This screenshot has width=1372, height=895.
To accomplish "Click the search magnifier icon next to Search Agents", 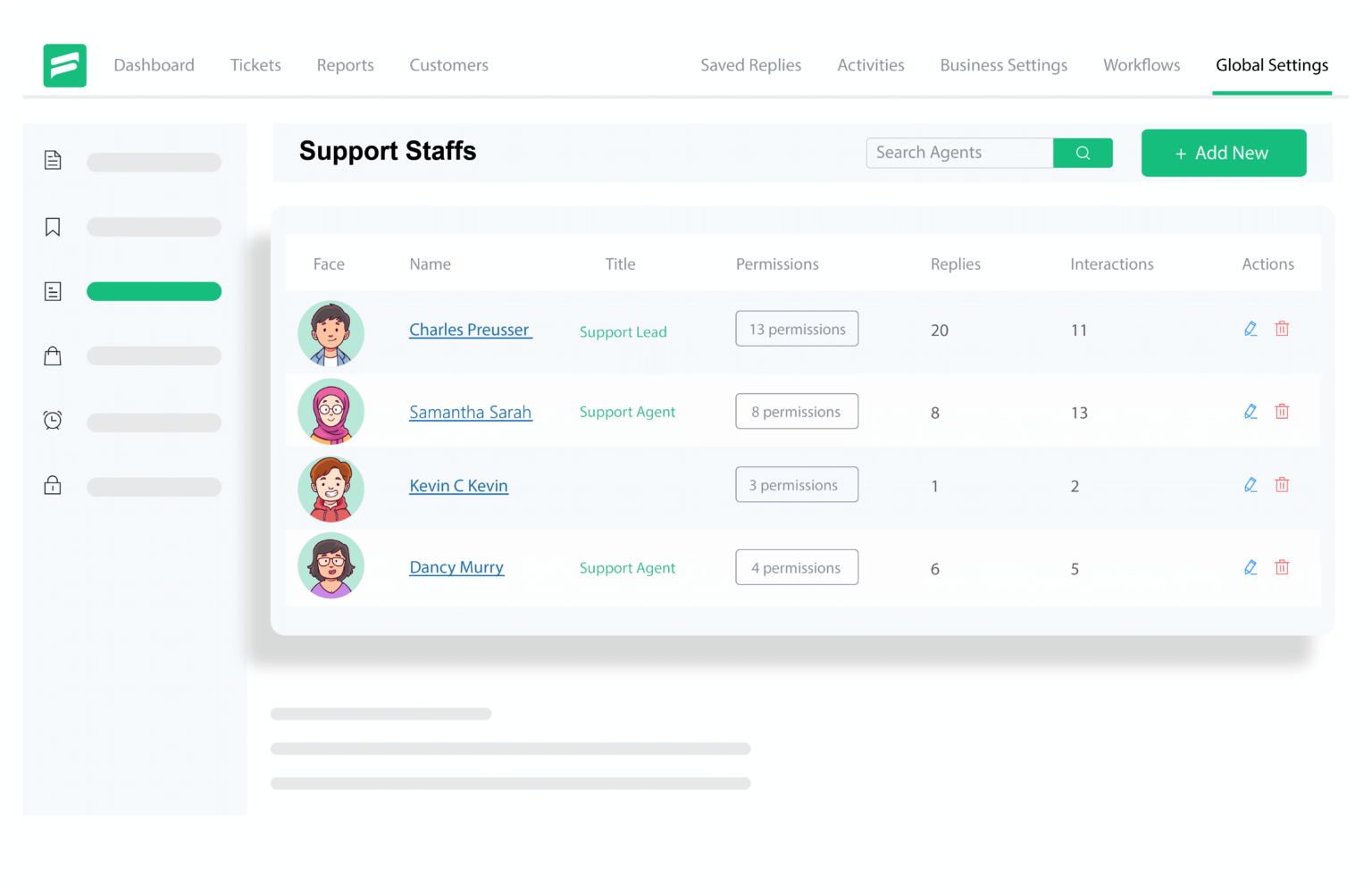I will tap(1083, 152).
